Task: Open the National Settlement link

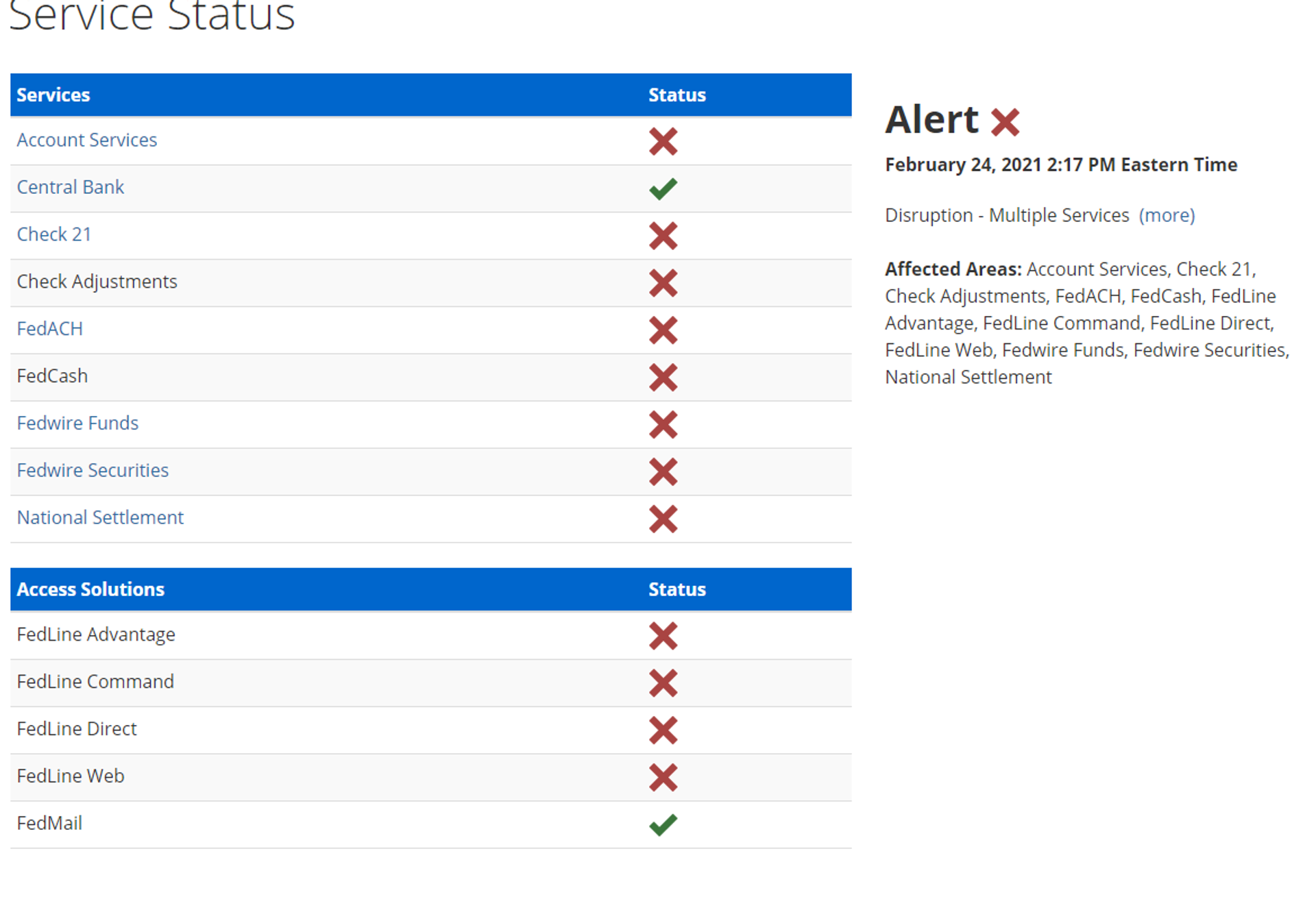Action: [100, 518]
